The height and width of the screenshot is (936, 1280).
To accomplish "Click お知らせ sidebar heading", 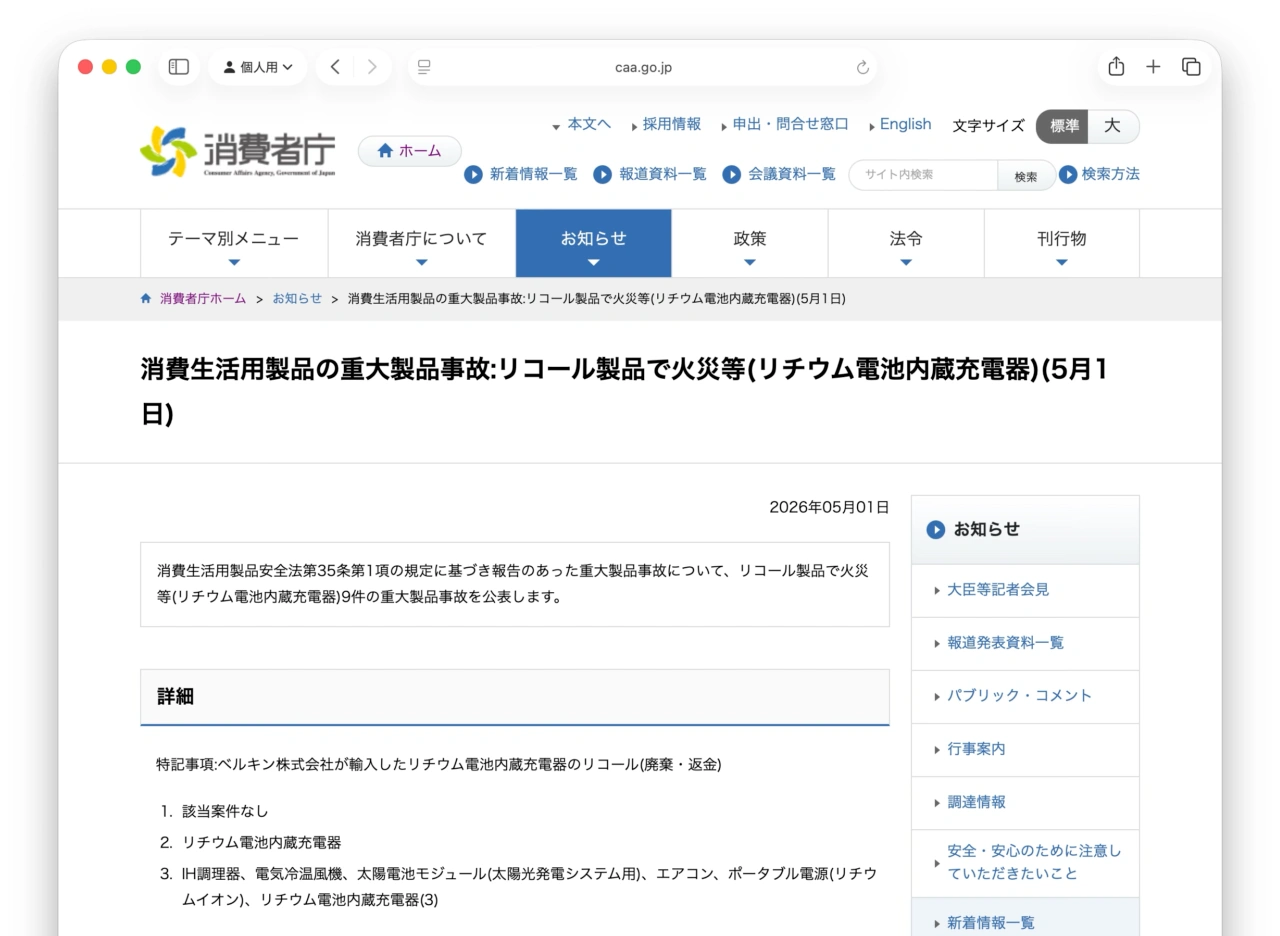I will pyautogui.click(x=986, y=529).
